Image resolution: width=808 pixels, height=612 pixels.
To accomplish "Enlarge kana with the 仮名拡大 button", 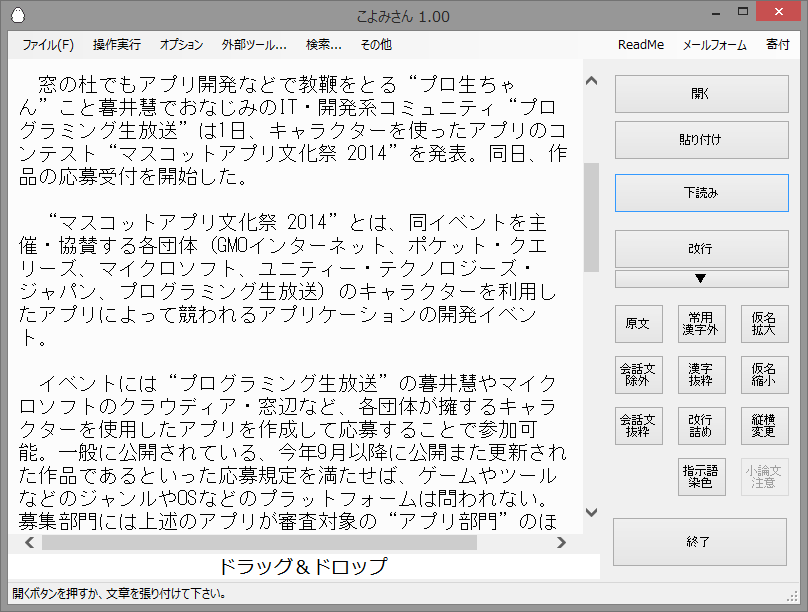I will (764, 324).
